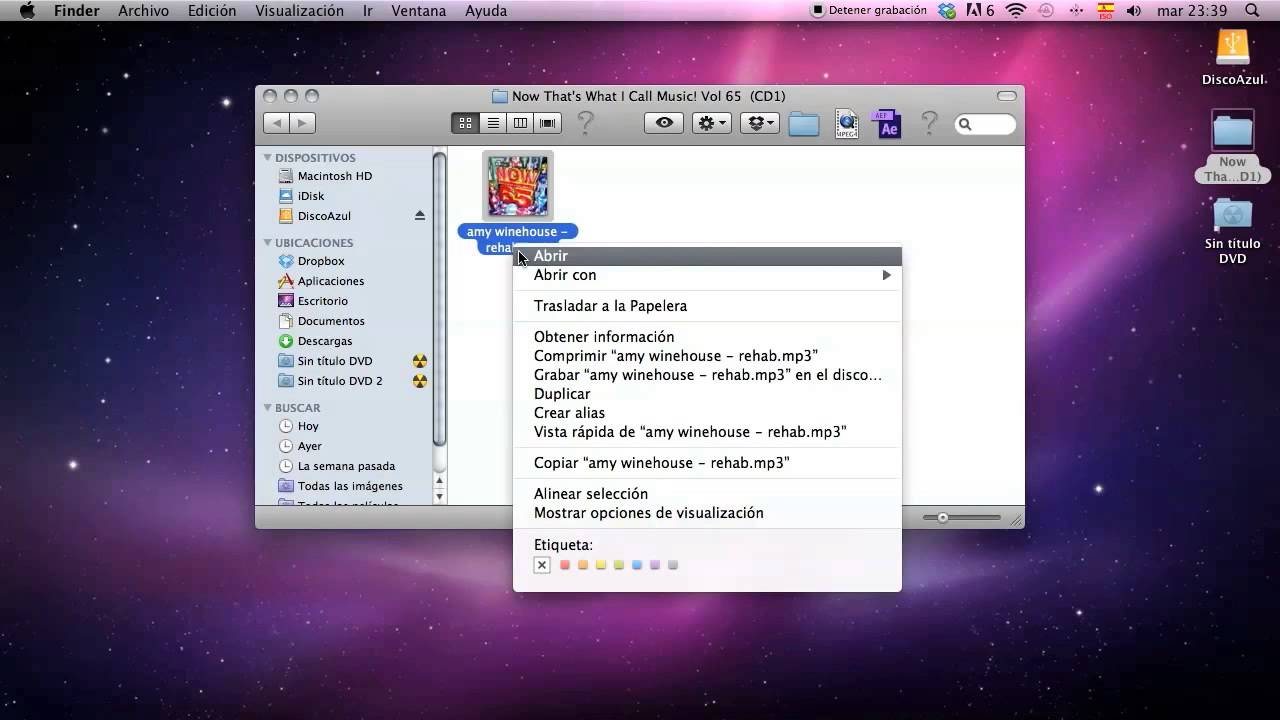Choose Comprimir amy winehouse rehab.mp3
1280x720 pixels.
coord(707,356)
